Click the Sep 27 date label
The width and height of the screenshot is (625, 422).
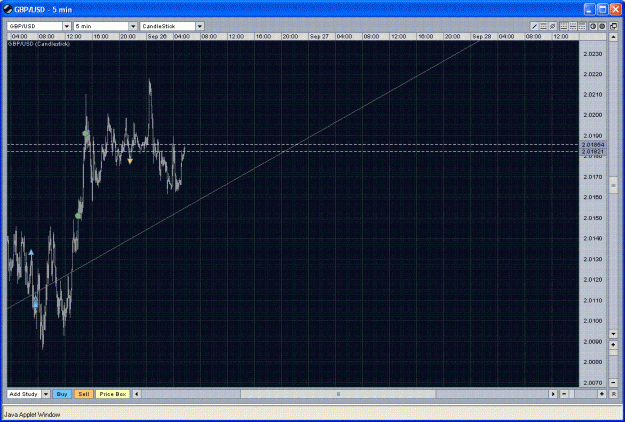[319, 37]
